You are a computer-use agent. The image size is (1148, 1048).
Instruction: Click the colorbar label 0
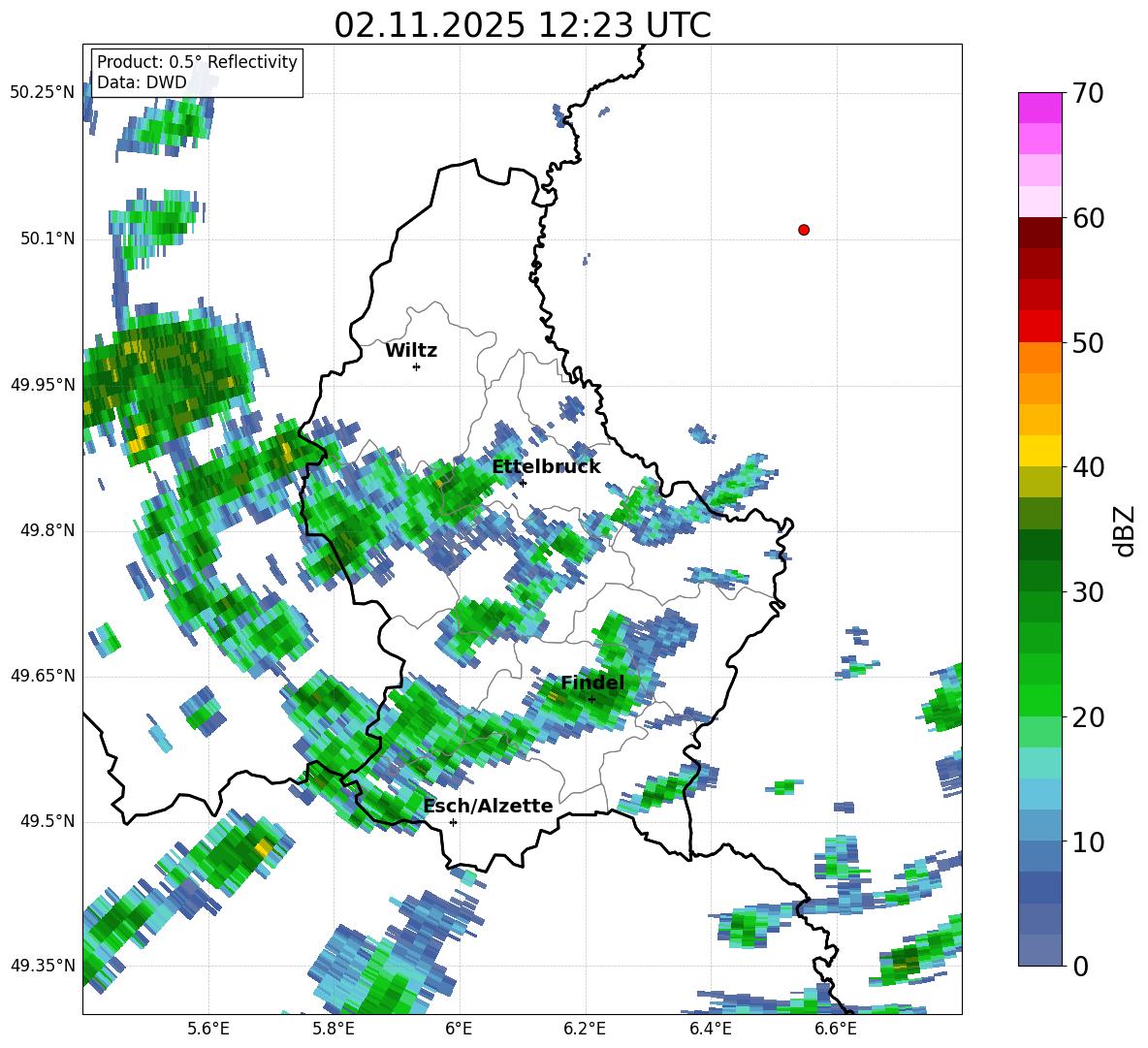click(x=1080, y=966)
